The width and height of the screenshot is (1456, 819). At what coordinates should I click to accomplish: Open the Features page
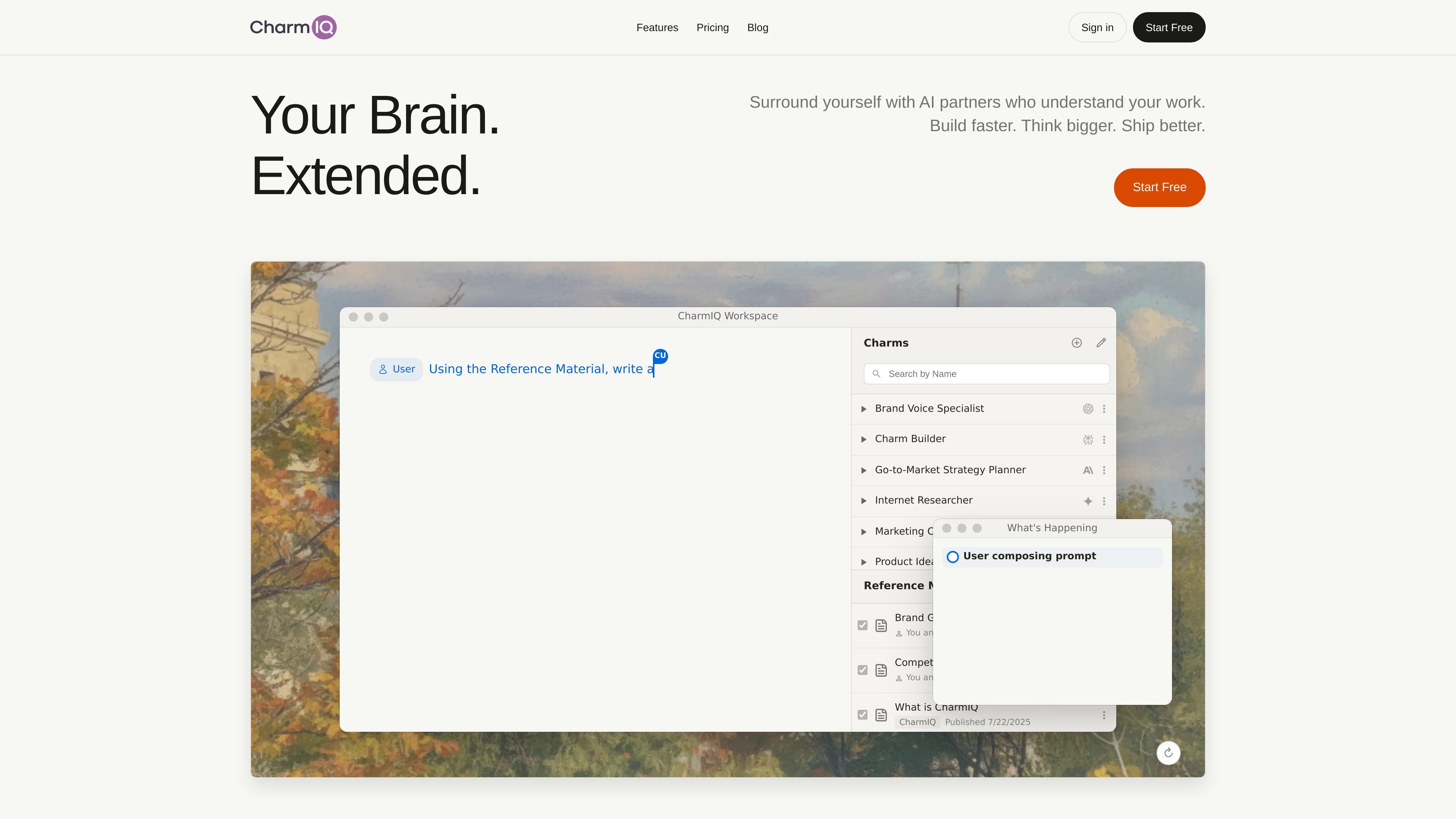pos(657,28)
